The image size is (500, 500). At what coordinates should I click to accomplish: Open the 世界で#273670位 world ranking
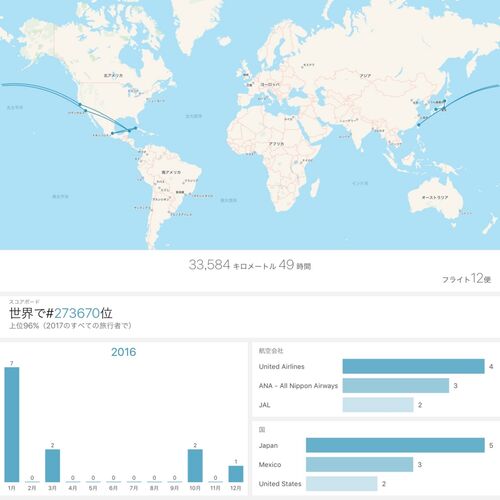coord(61,313)
